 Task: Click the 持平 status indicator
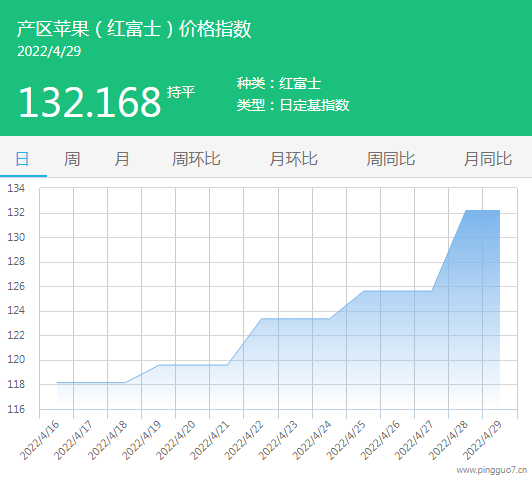[181, 92]
